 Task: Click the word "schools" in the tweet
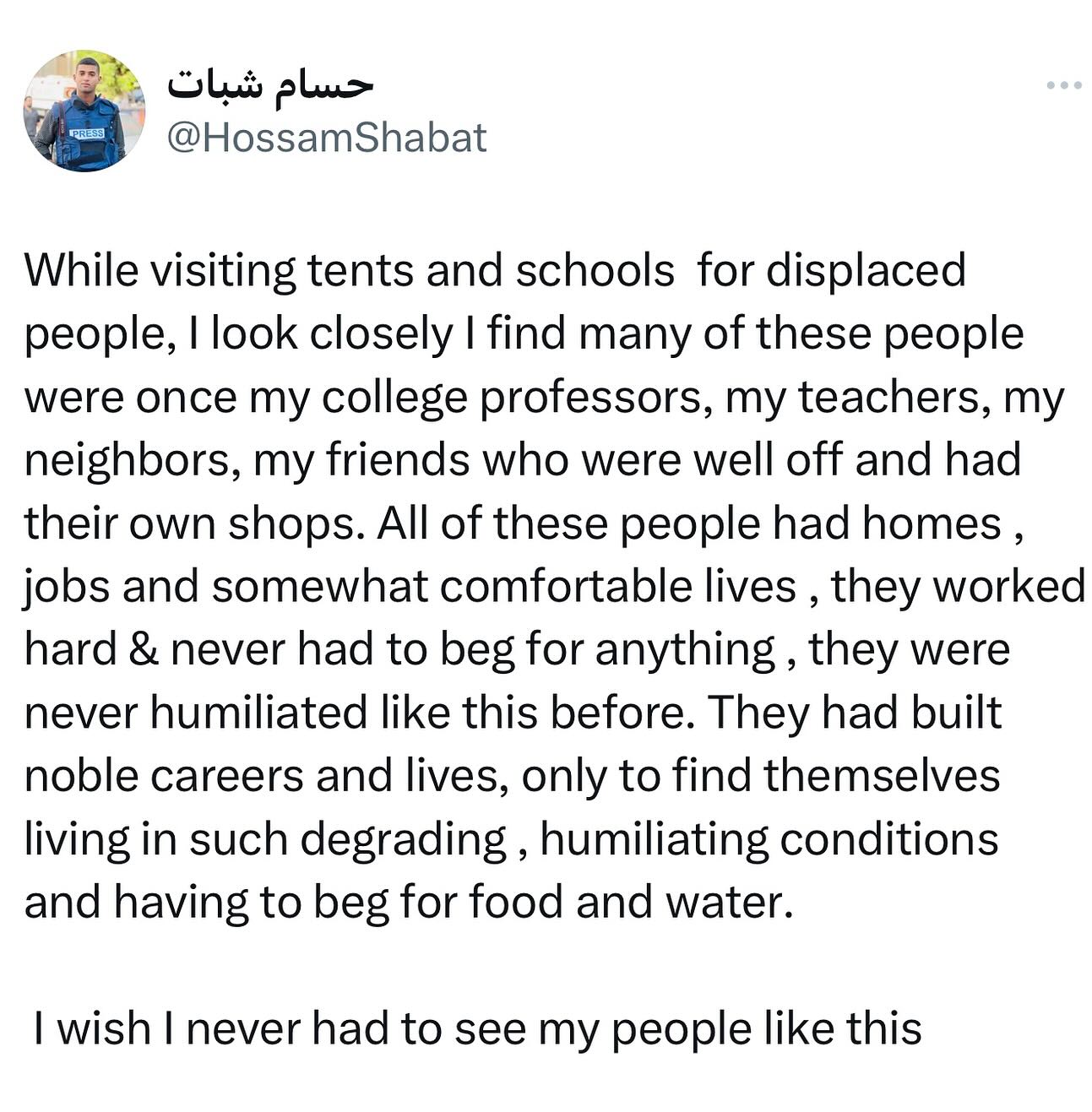[595, 271]
